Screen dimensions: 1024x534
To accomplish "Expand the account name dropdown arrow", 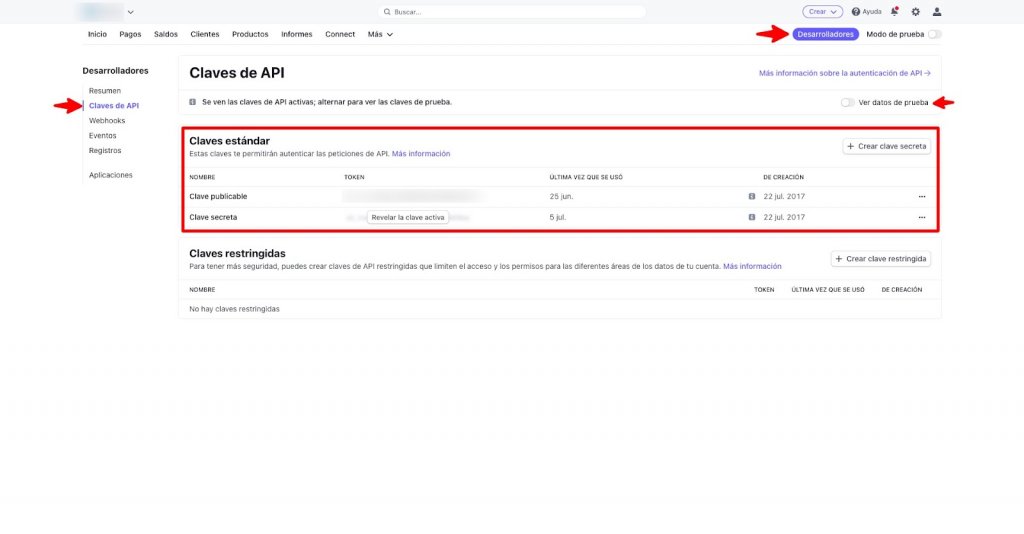I will tap(131, 12).
